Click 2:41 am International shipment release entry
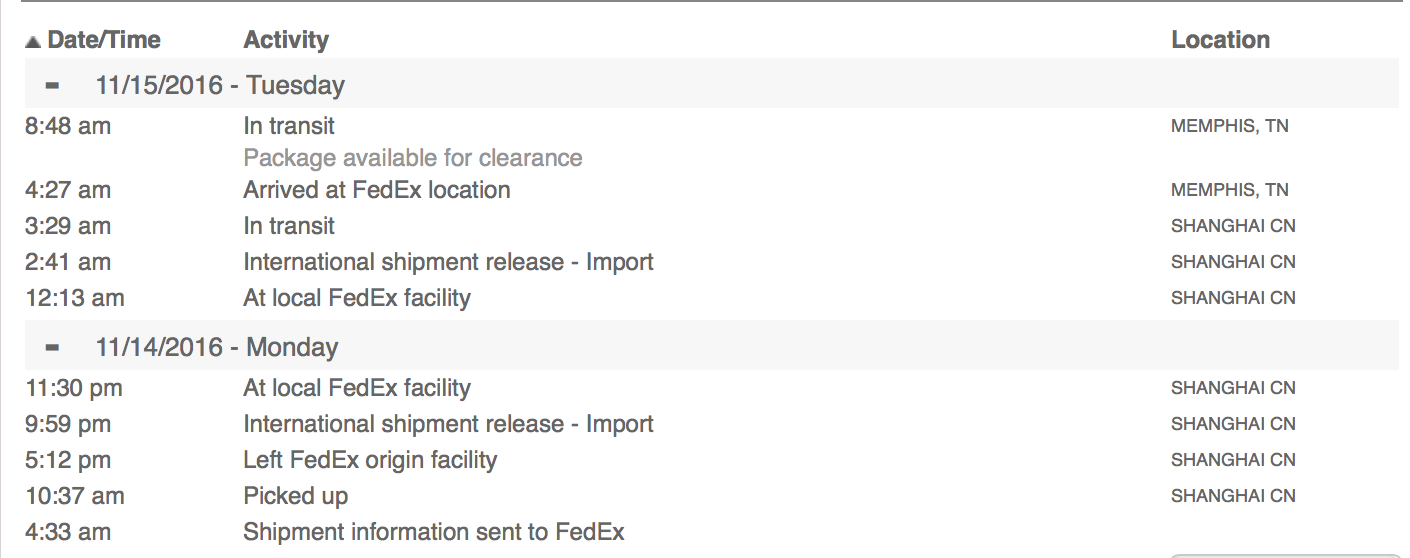The height and width of the screenshot is (558, 1410). pyautogui.click(x=448, y=262)
